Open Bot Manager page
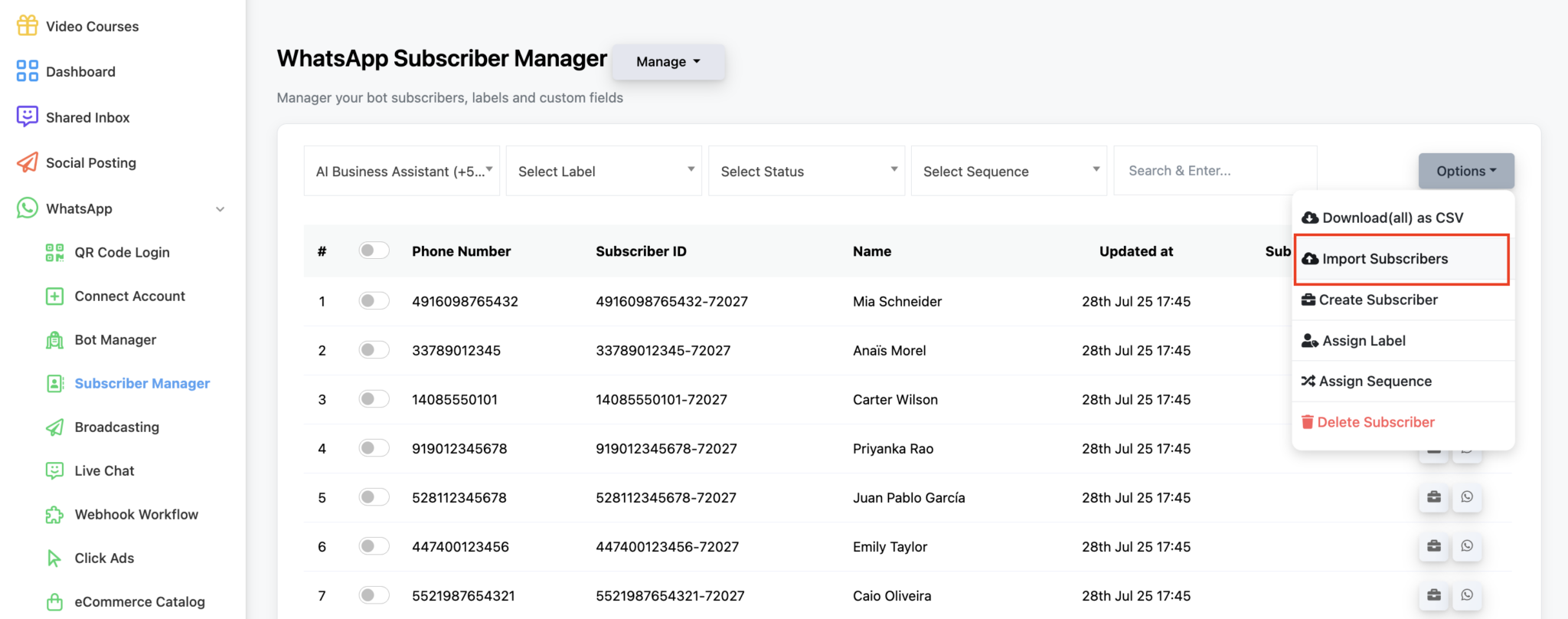This screenshot has width=1568, height=619. pos(115,339)
